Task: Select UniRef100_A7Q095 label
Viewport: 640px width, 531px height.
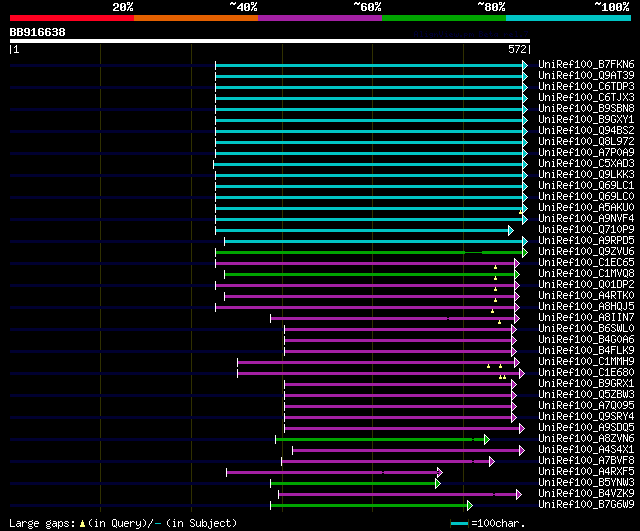Action: click(x=586, y=406)
